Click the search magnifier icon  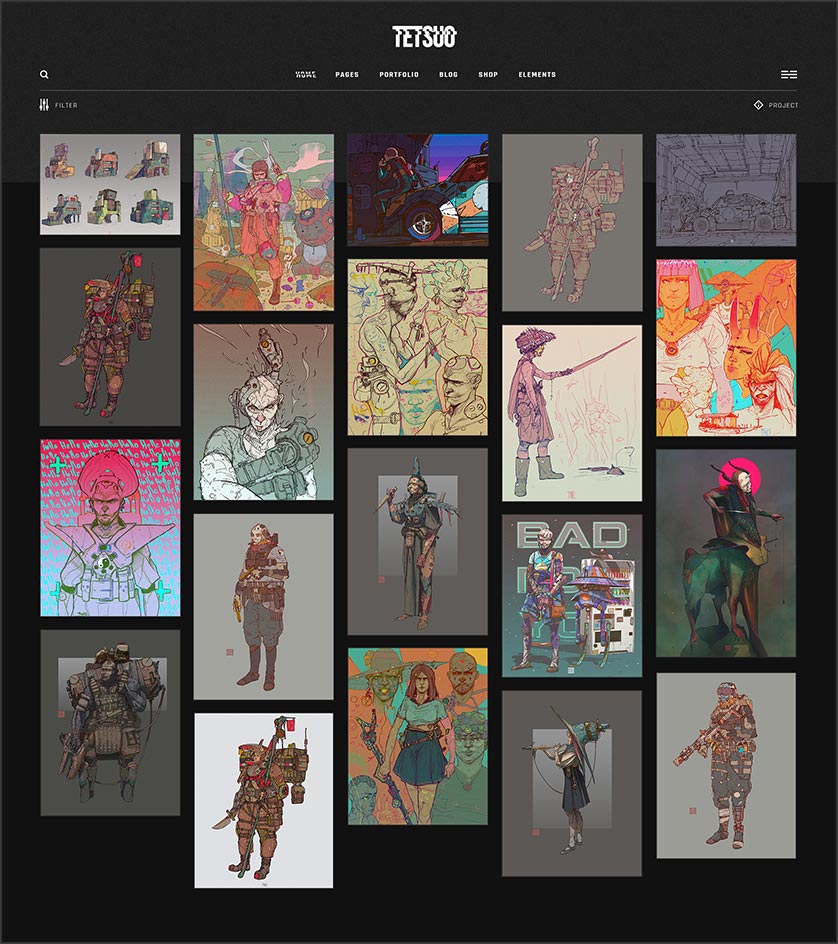(x=44, y=75)
